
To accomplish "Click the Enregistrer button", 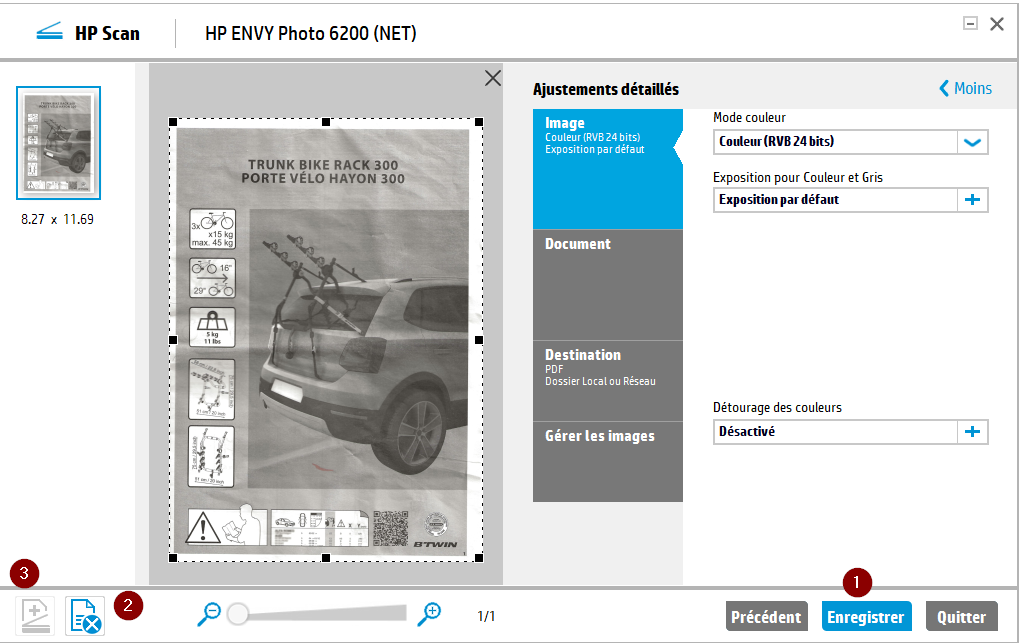I will pos(866,616).
